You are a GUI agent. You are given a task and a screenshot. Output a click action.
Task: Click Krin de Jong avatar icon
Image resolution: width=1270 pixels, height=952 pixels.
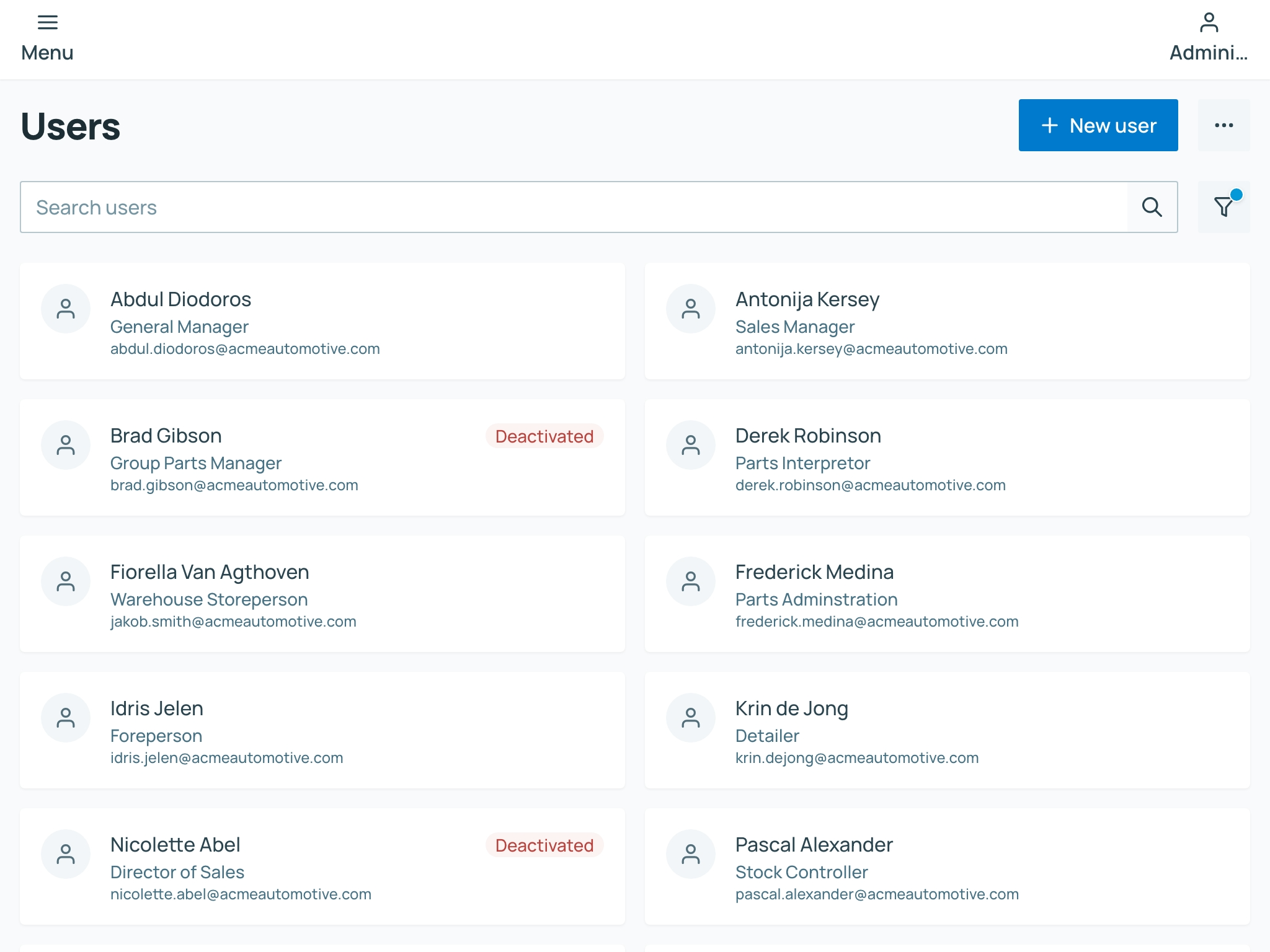[x=691, y=718]
